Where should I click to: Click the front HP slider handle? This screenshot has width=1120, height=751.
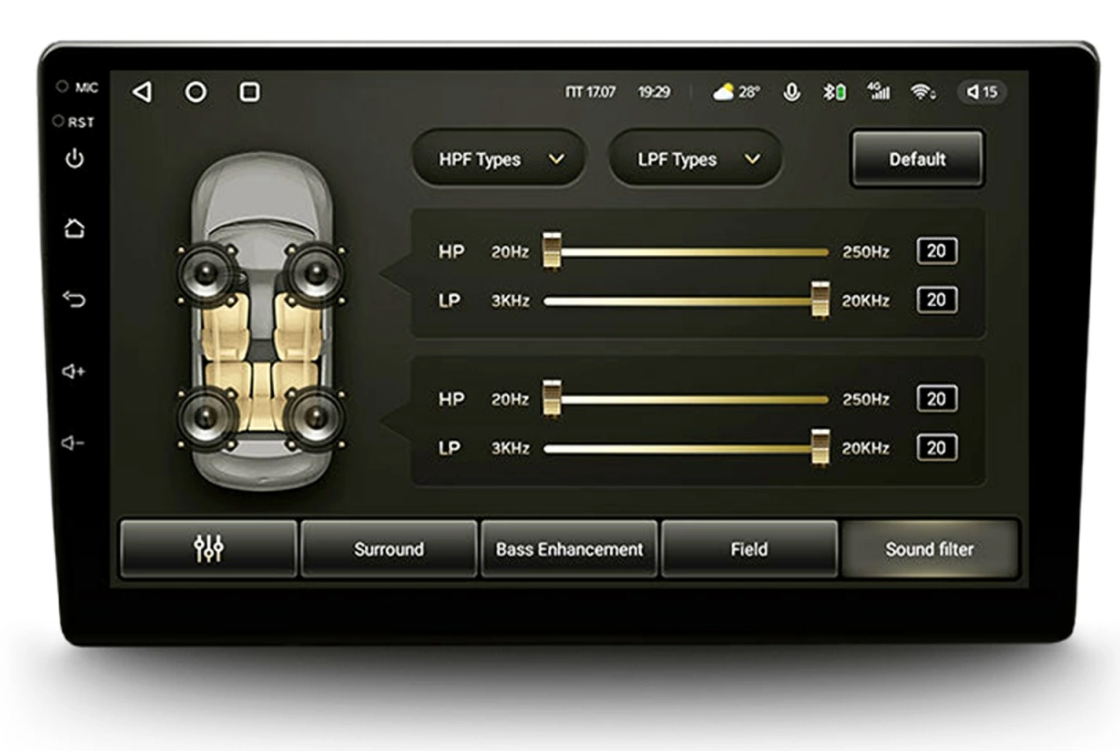click(x=551, y=250)
